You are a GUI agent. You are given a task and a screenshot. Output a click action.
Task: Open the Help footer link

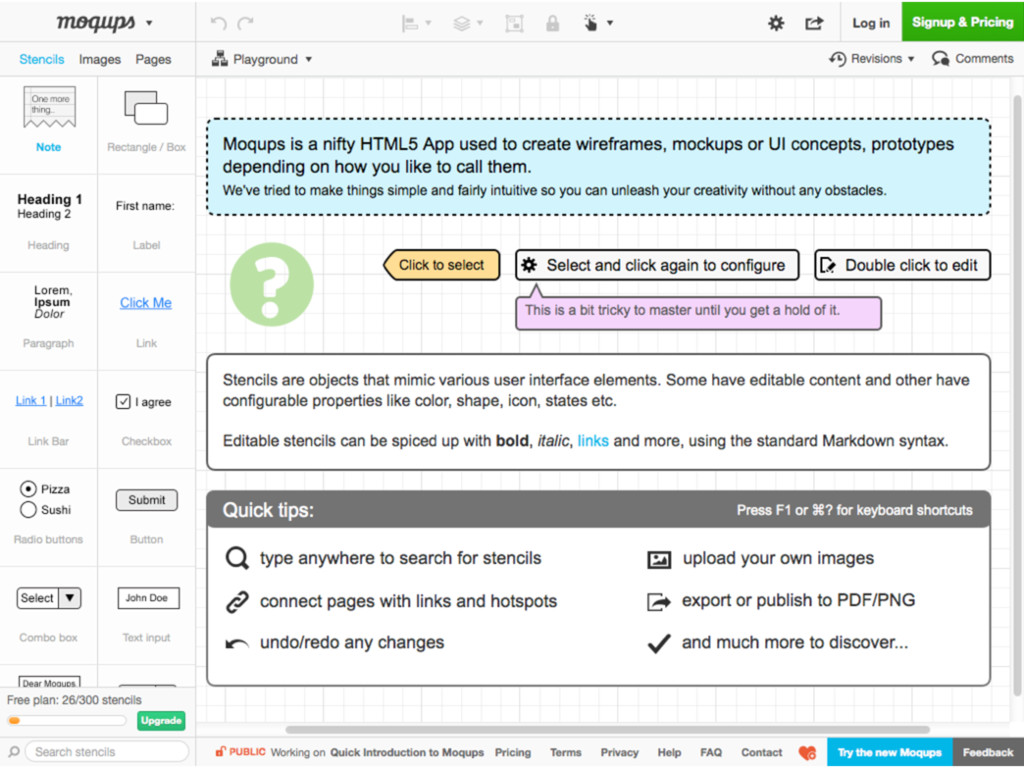pos(669,752)
